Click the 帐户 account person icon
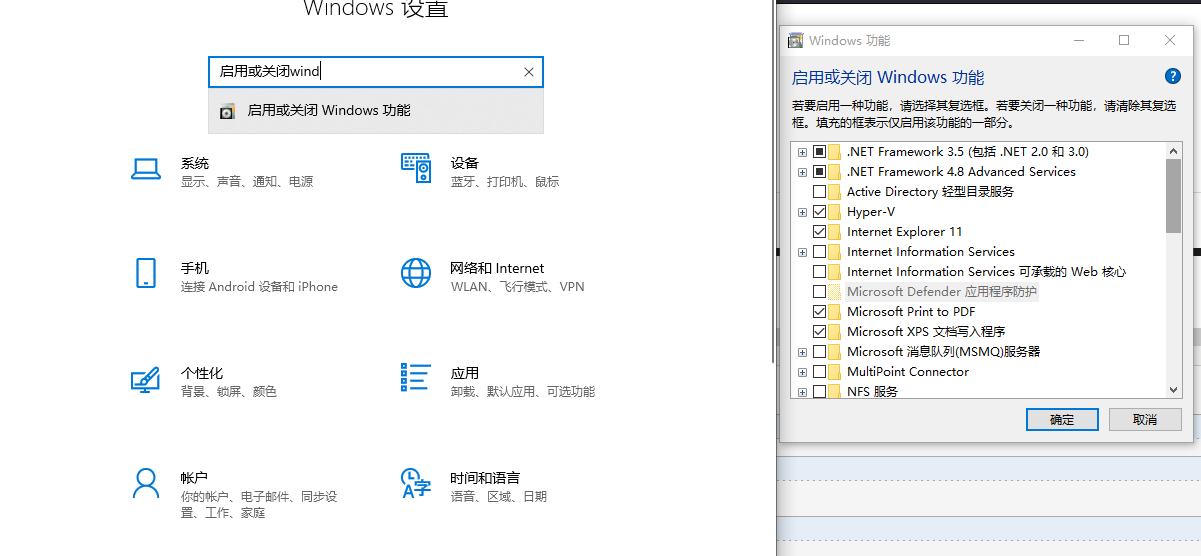The width and height of the screenshot is (1201, 556). click(x=146, y=483)
